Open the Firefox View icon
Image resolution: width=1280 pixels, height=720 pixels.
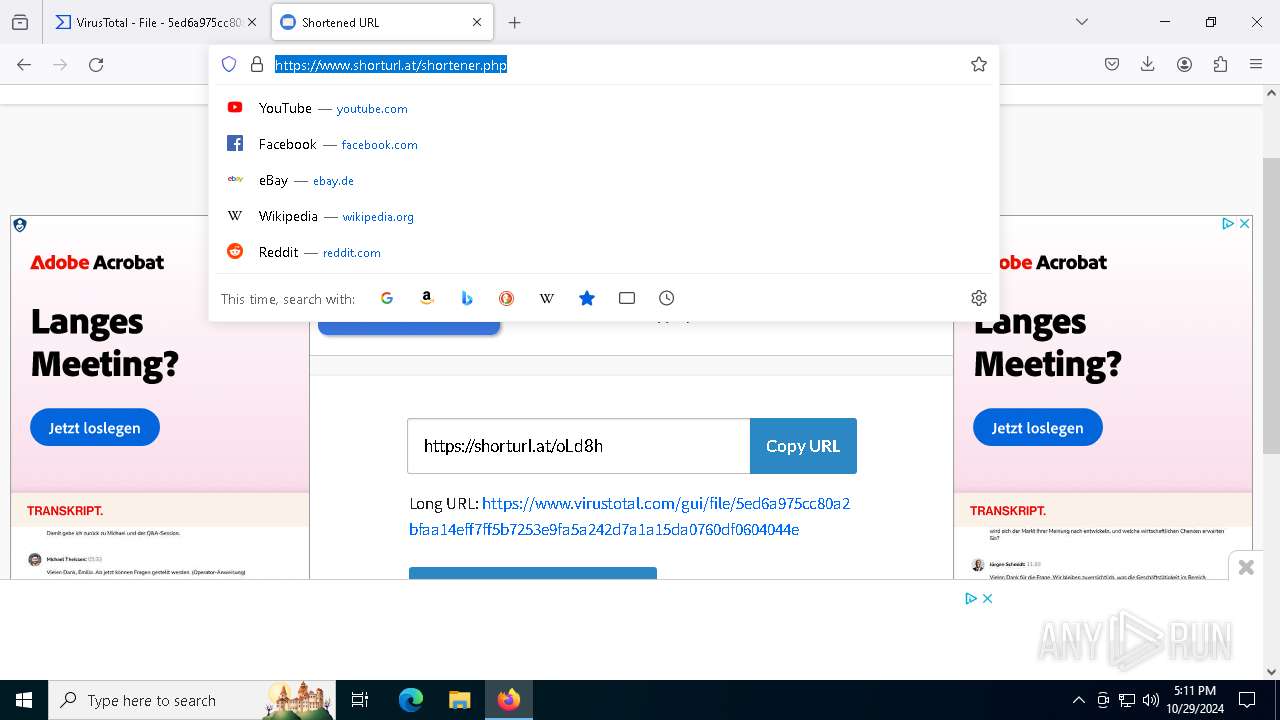point(20,22)
